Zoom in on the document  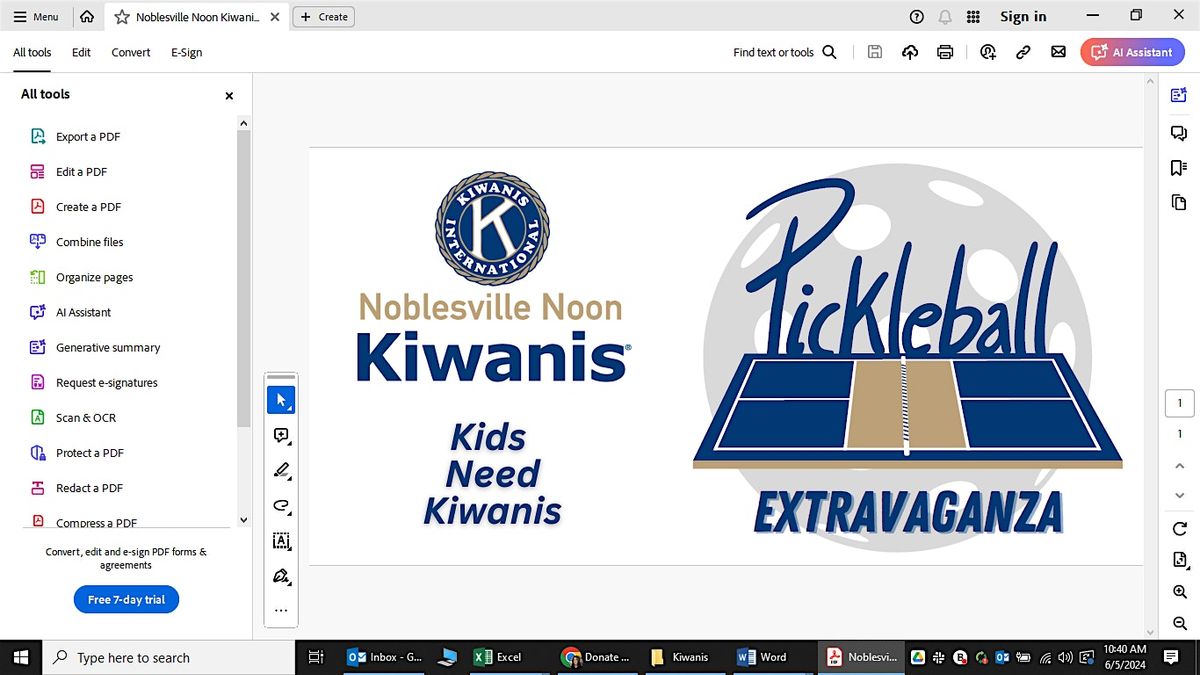(1180, 592)
